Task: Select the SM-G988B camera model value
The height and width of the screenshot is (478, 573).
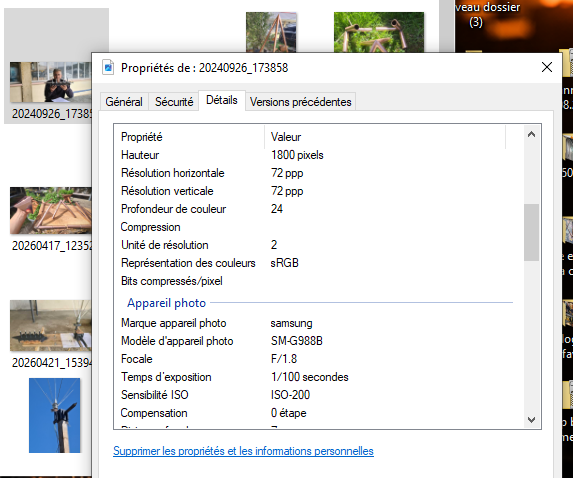Action: click(296, 341)
